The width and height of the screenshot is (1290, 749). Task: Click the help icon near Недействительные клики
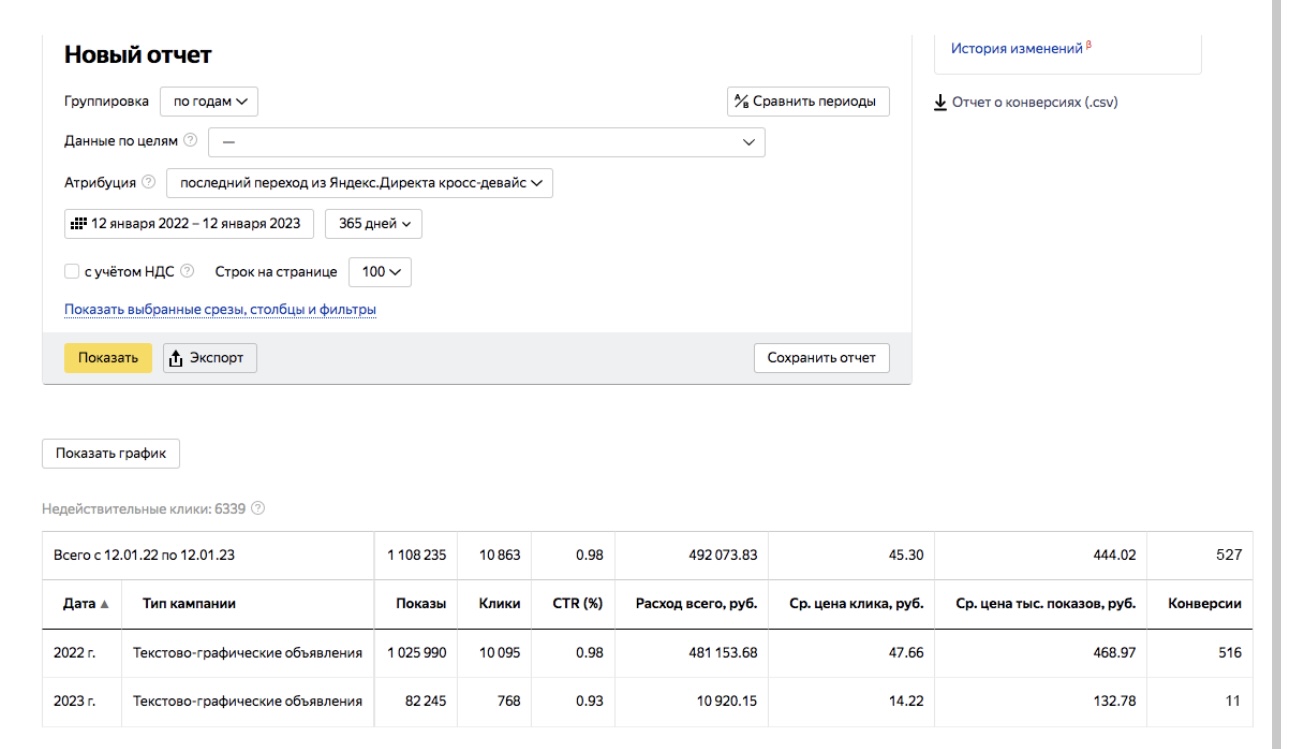click(x=258, y=510)
